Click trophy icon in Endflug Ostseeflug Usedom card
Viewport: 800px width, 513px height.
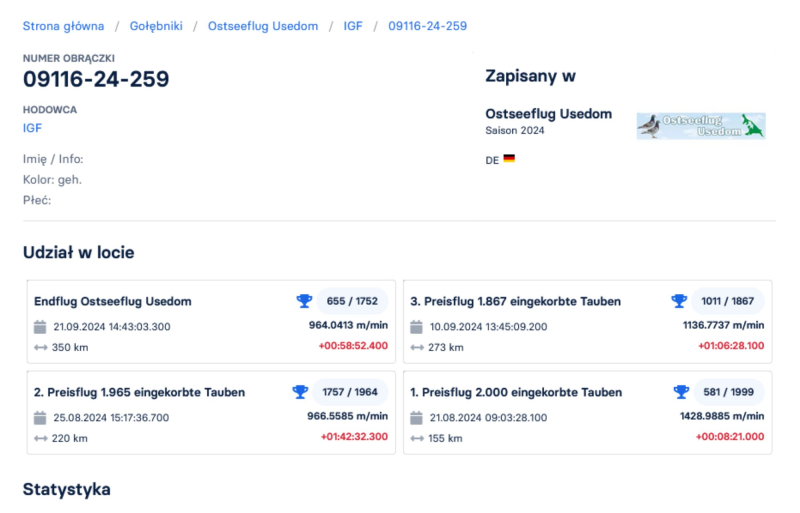304,301
